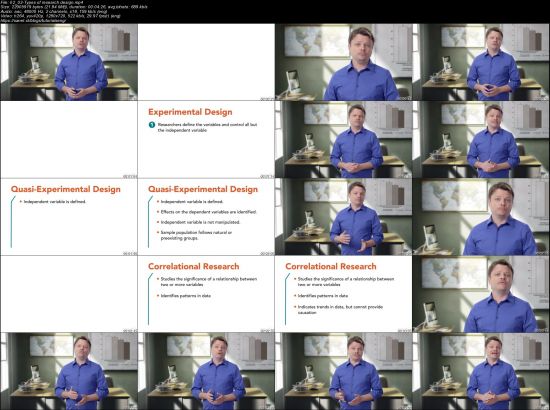The width and height of the screenshot is (550, 410).
Task: Click the teal number 1 bullet icon
Action: point(152,125)
